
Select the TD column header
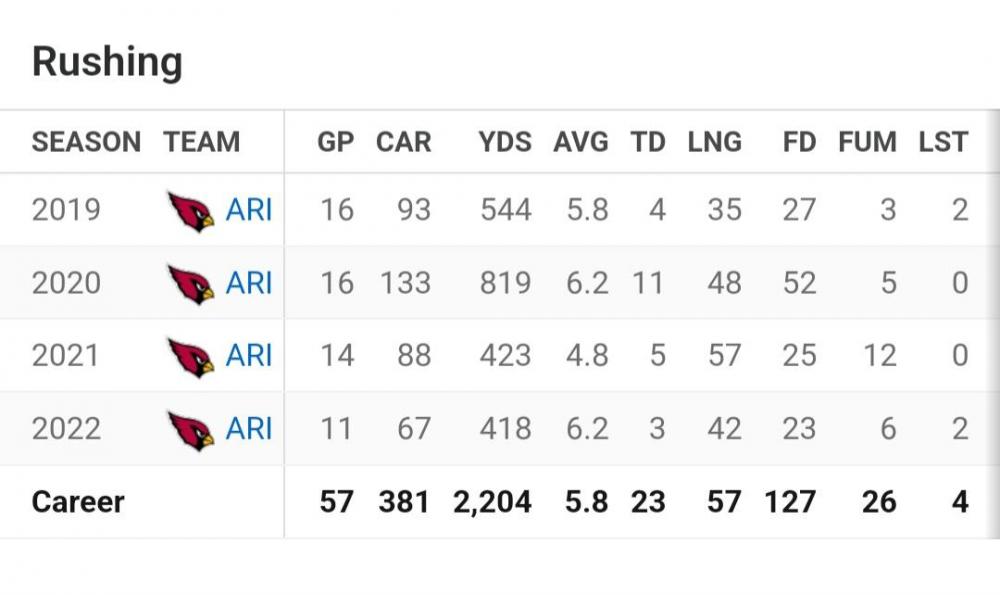[648, 142]
